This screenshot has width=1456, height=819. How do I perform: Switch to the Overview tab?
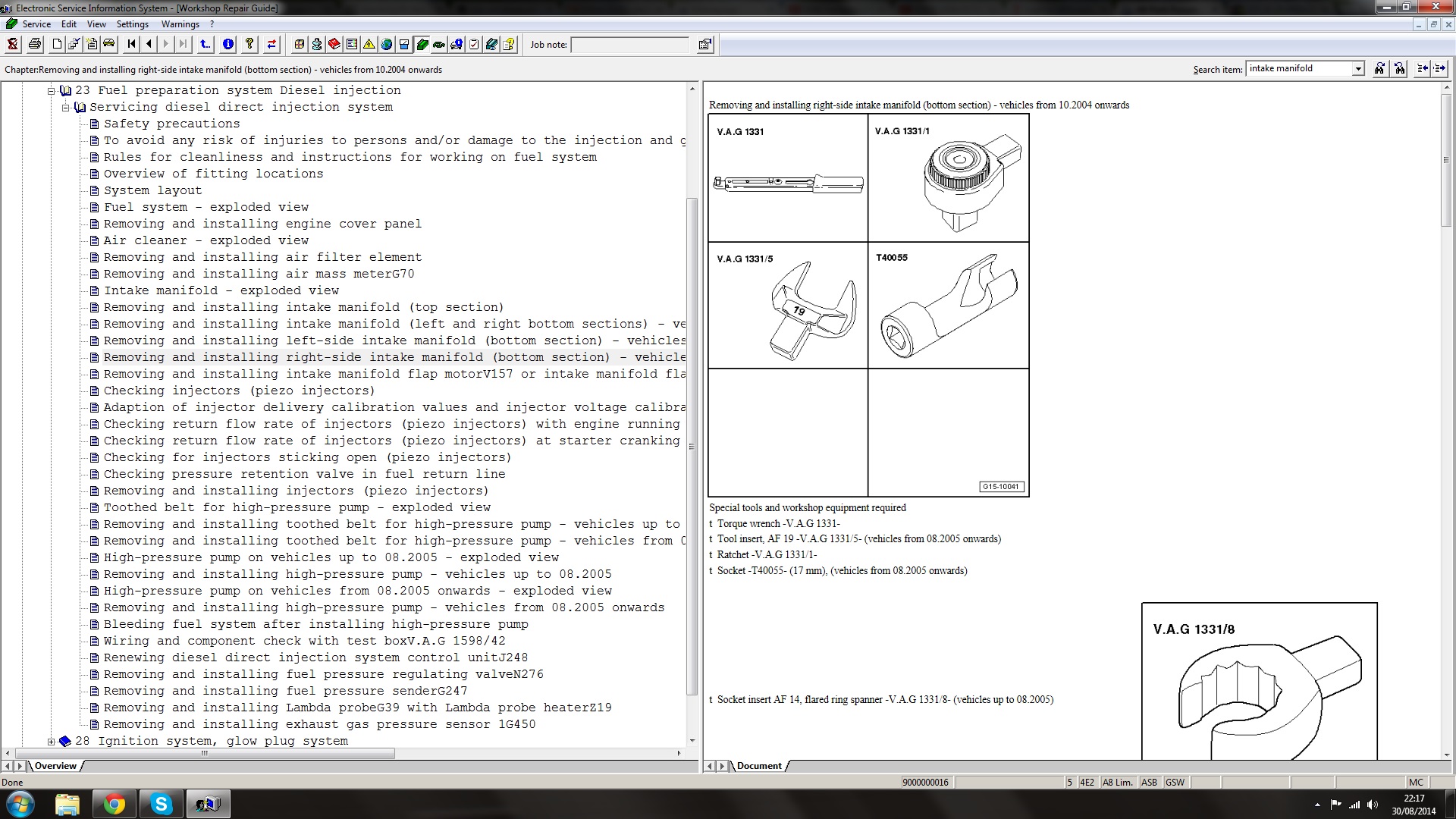(x=56, y=766)
